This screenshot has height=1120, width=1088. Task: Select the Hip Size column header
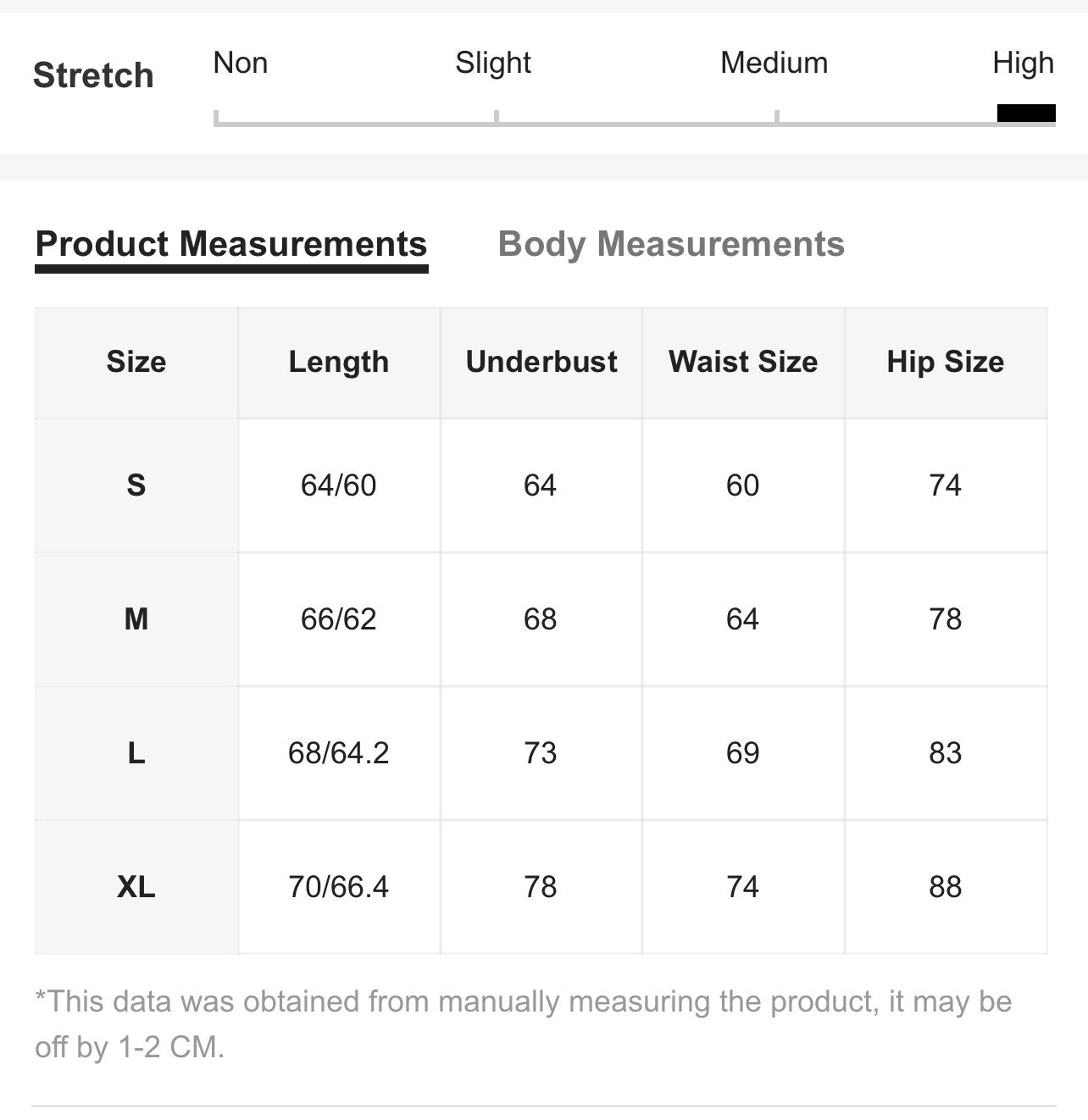946,363
